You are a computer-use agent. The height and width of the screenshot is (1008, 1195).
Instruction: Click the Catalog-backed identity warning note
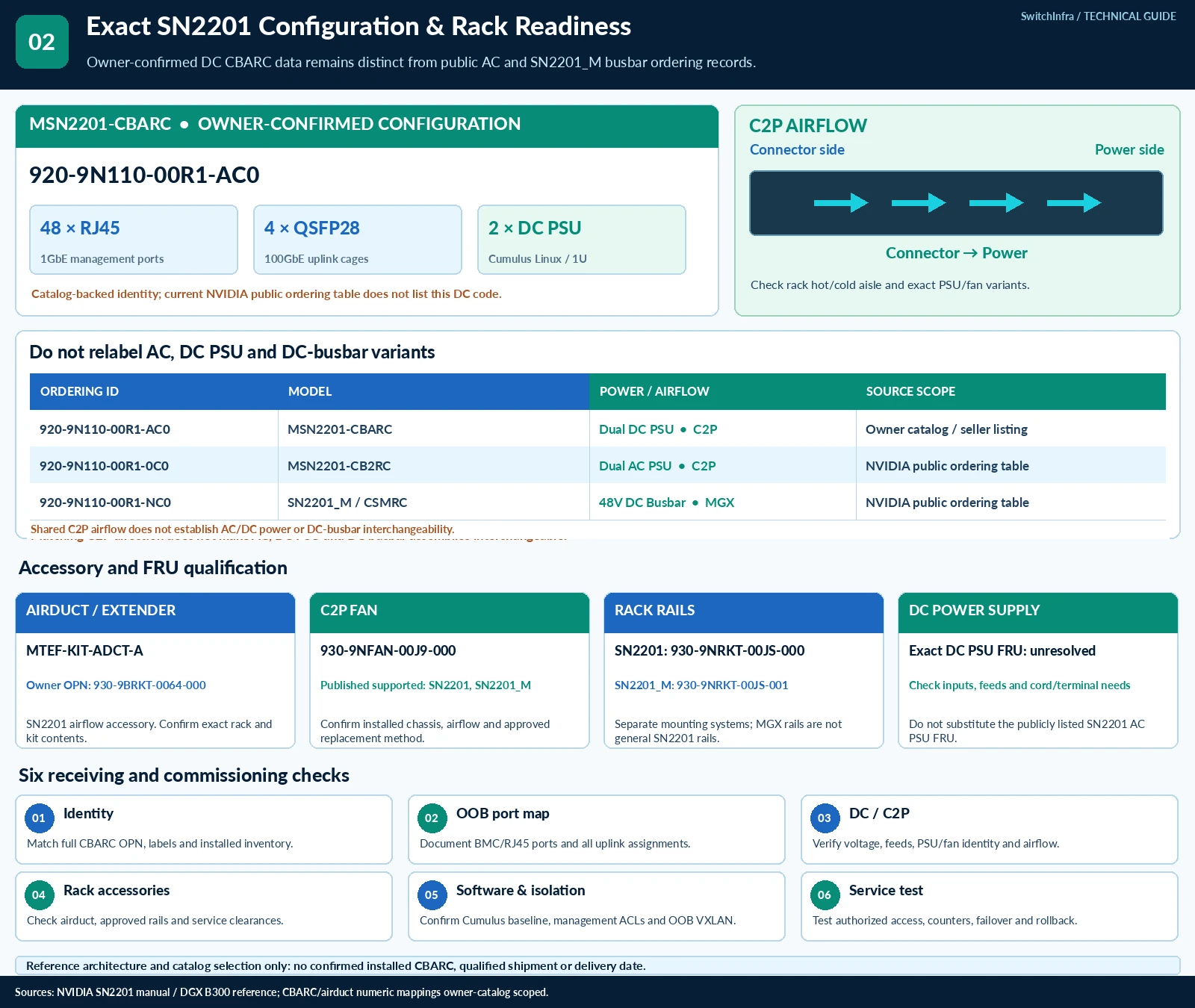point(267,294)
